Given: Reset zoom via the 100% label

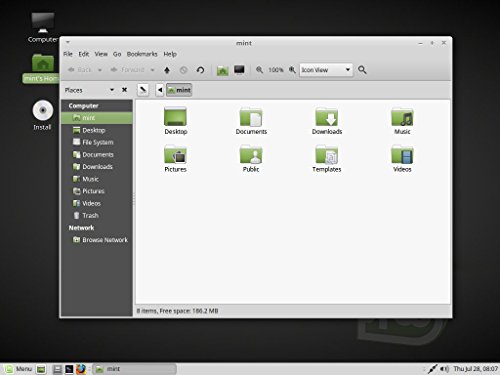Looking at the screenshot, I should point(276,70).
